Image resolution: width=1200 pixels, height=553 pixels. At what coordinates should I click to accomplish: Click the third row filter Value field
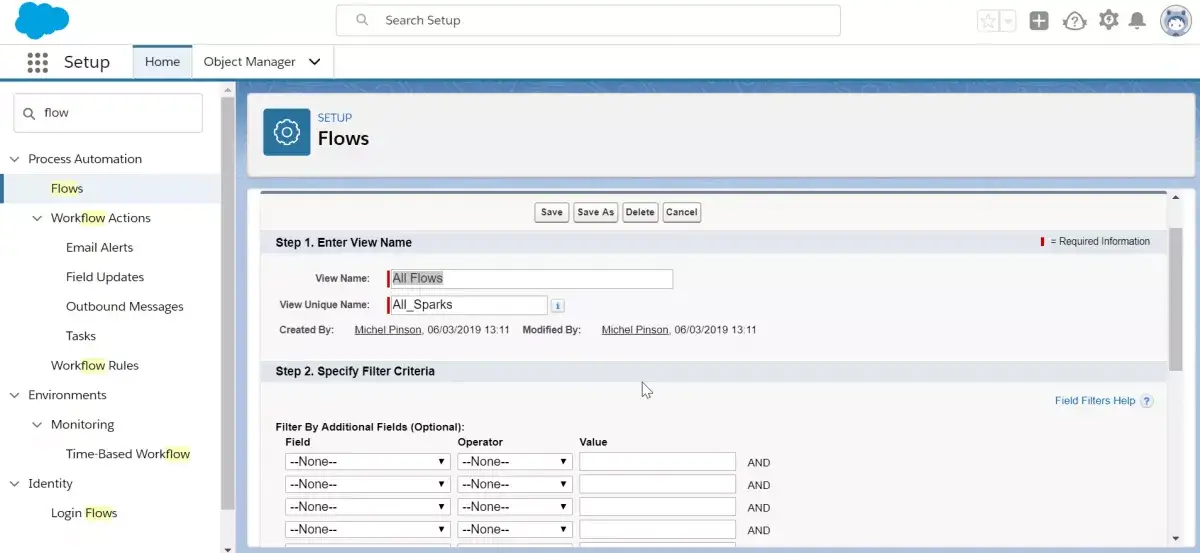click(x=658, y=507)
